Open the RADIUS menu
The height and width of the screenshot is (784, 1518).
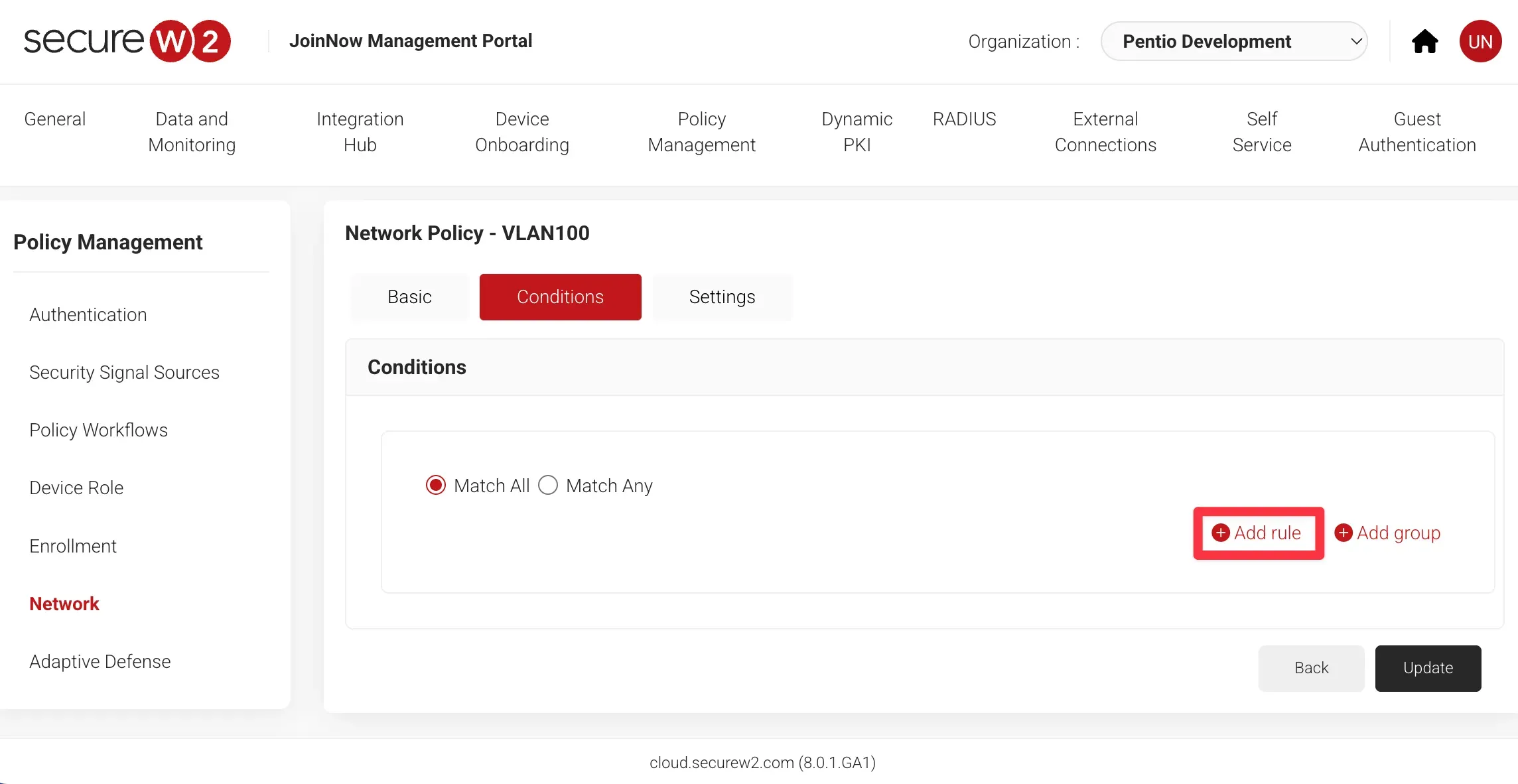click(964, 119)
